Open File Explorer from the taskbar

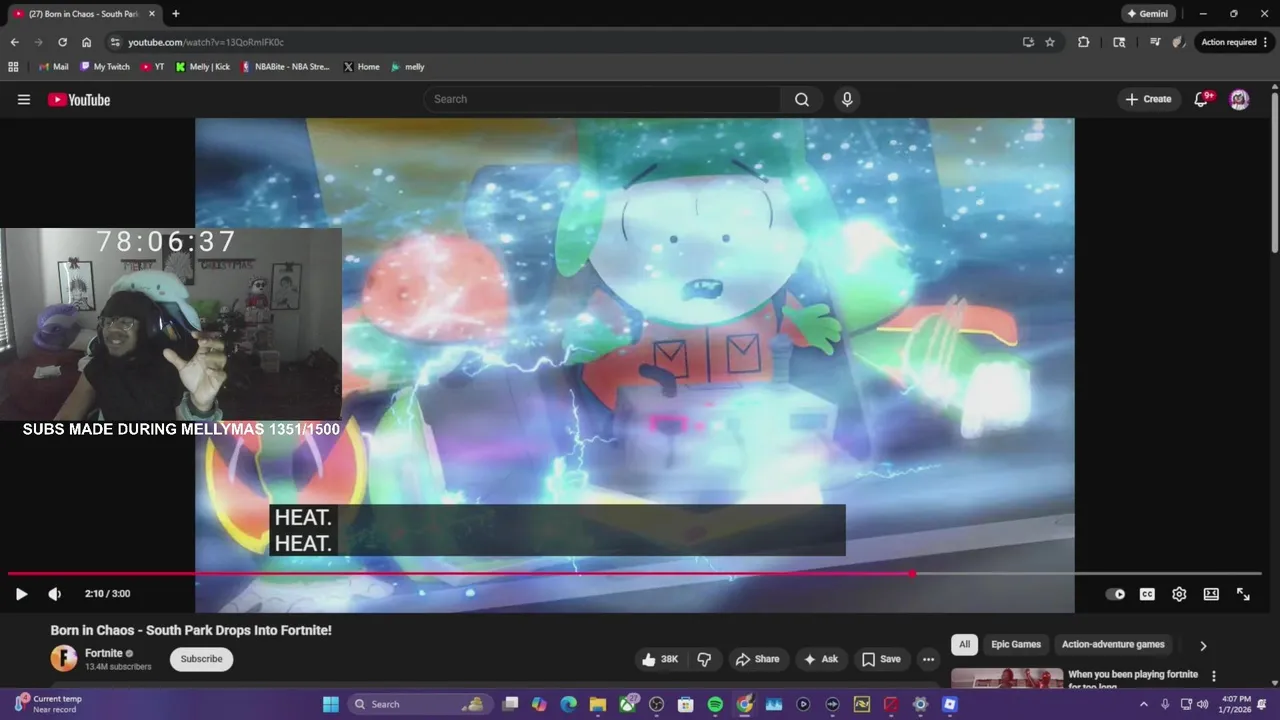[598, 704]
